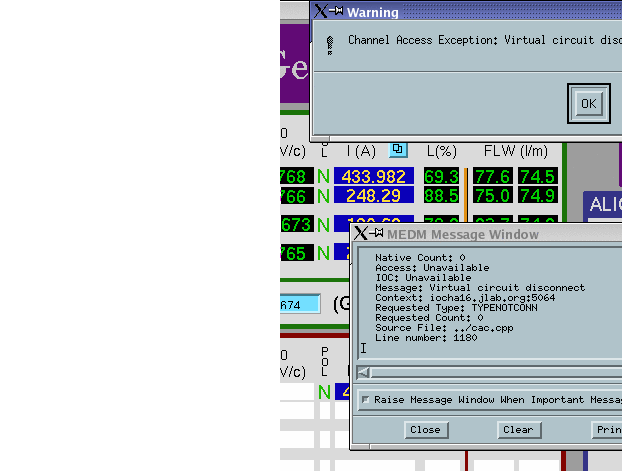Click 'Source File: ../cac.cpp' line
This screenshot has width=622, height=471.
pos(444,328)
